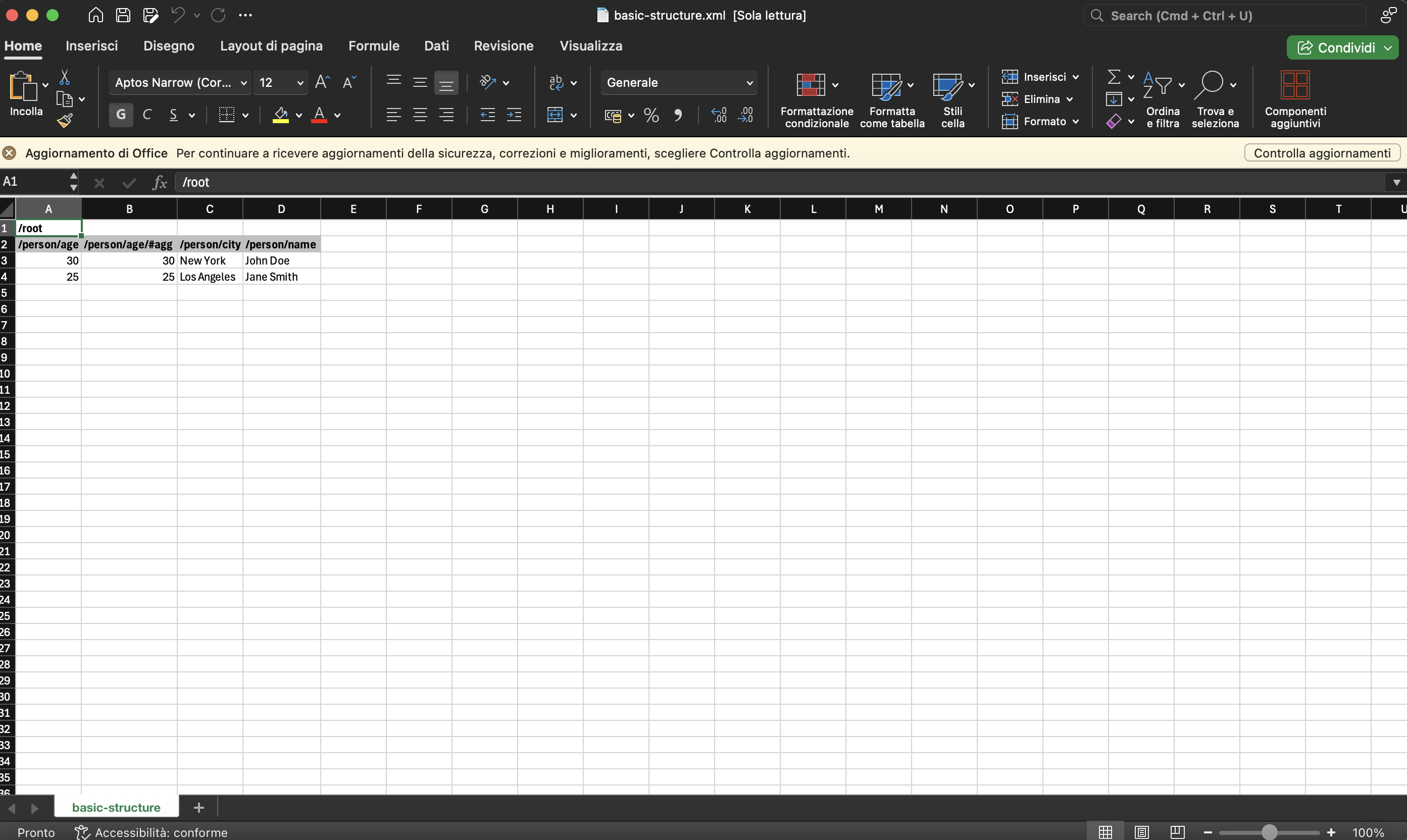Click Formato cells button
Screen dimensions: 1407x840
point(1039,121)
